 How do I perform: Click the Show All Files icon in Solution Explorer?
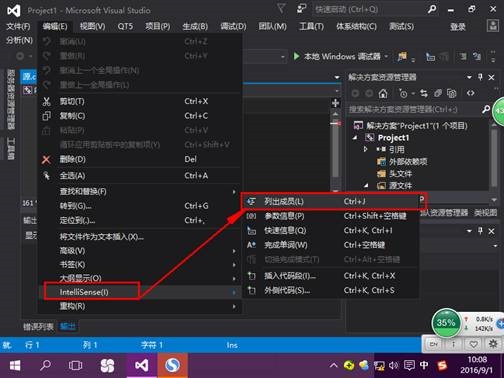(451, 93)
